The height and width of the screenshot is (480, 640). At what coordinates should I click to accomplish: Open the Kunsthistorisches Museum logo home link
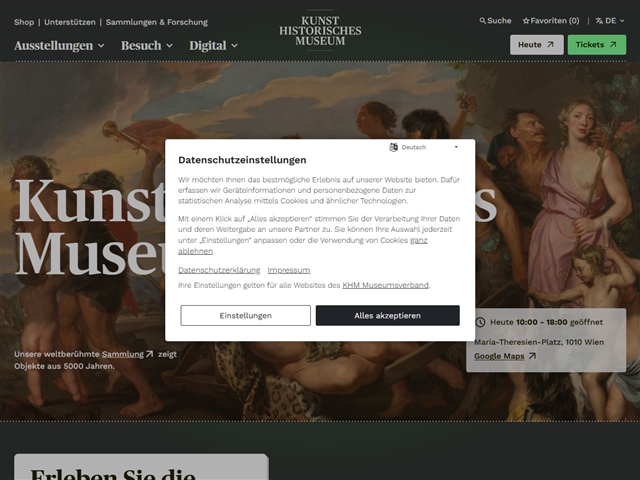coord(320,31)
